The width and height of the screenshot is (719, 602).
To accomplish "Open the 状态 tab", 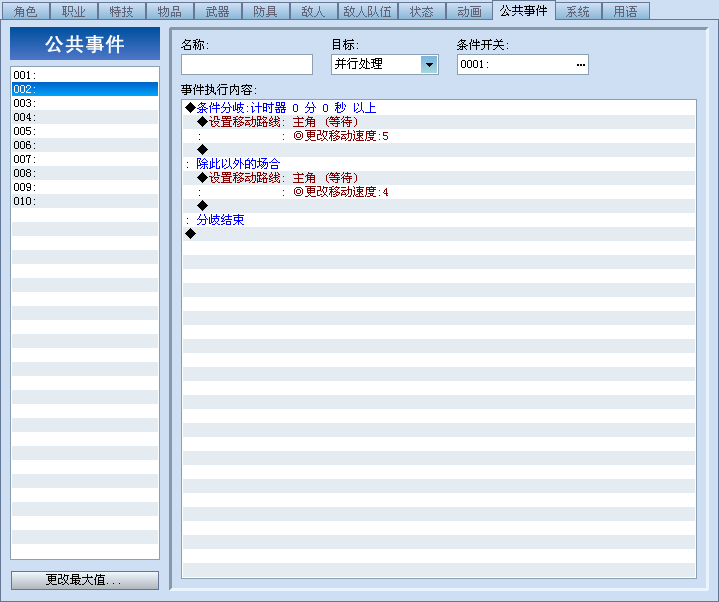I will (422, 11).
